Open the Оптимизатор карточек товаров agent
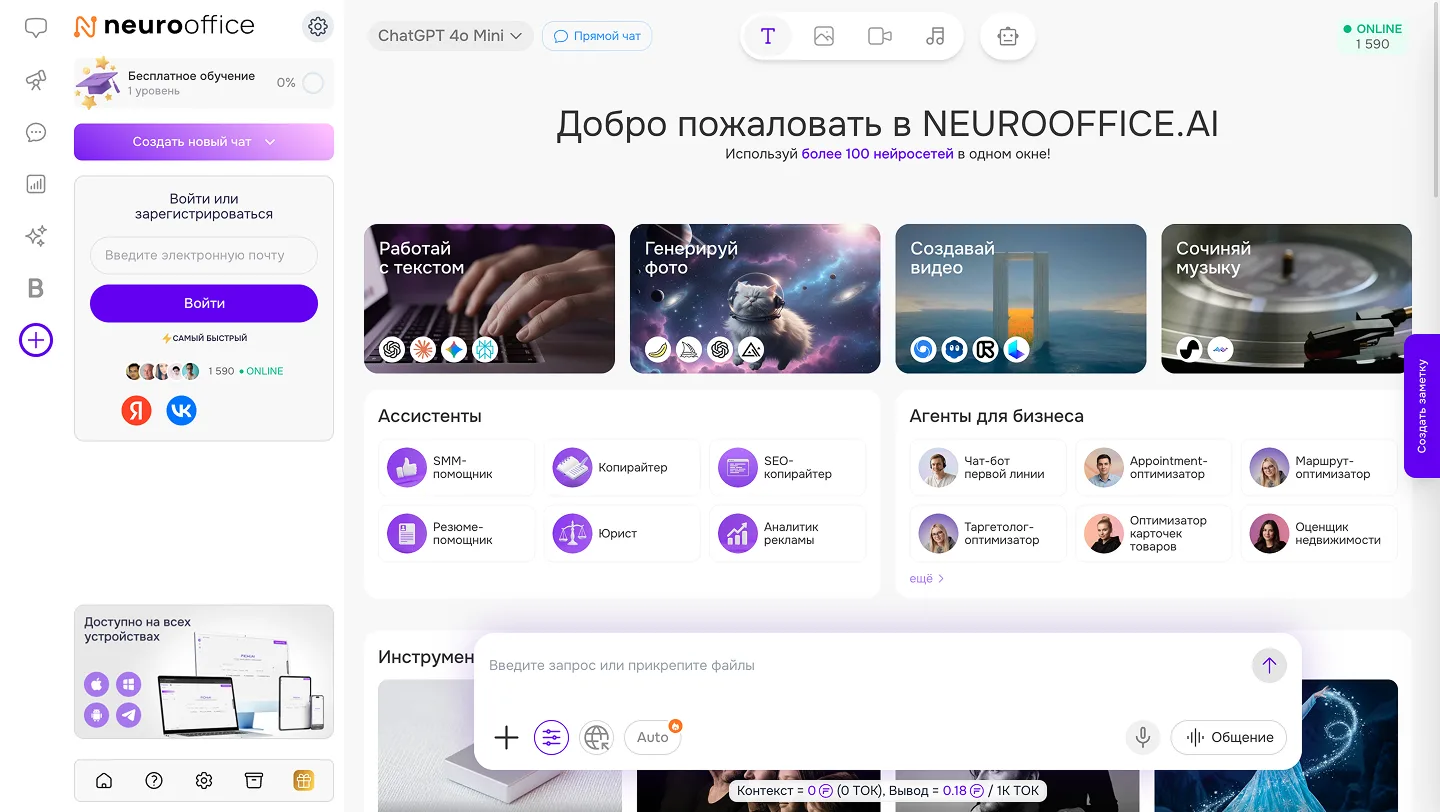The width and height of the screenshot is (1440, 812). [x=1154, y=533]
